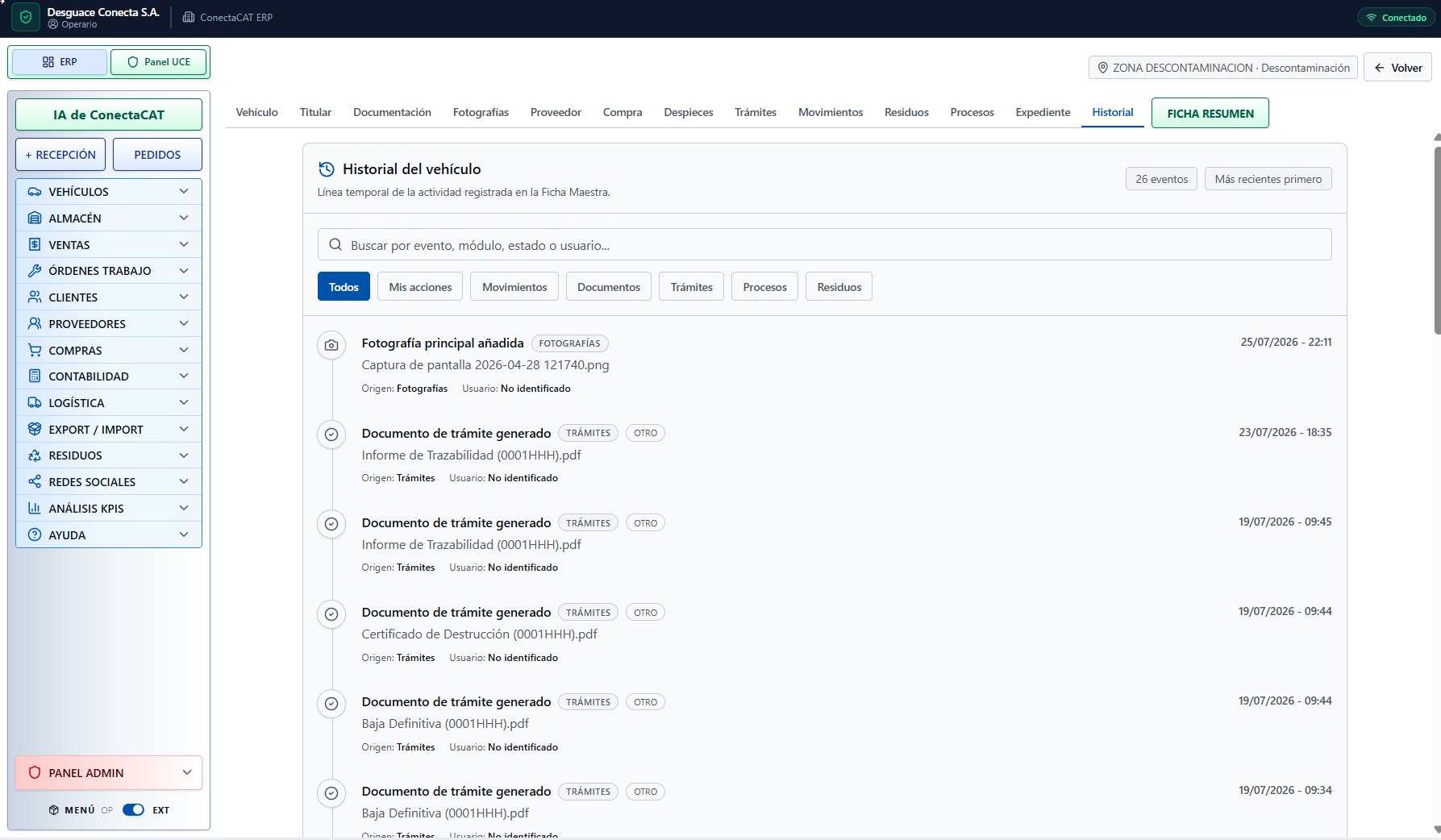This screenshot has width=1441, height=840.
Task: Click the REDES SOCIALES share icon
Action: 35,482
